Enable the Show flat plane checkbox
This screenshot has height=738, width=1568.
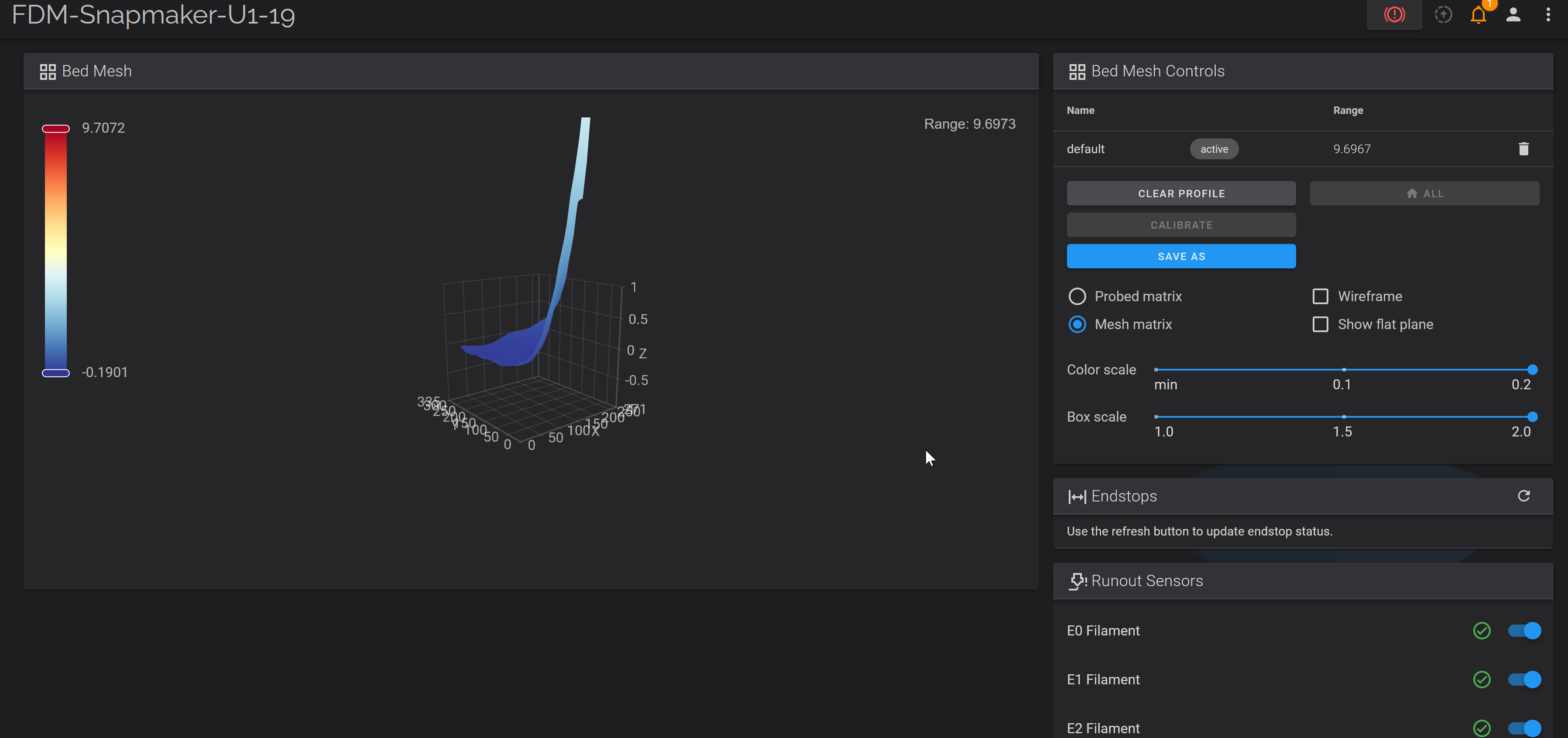(1320, 325)
